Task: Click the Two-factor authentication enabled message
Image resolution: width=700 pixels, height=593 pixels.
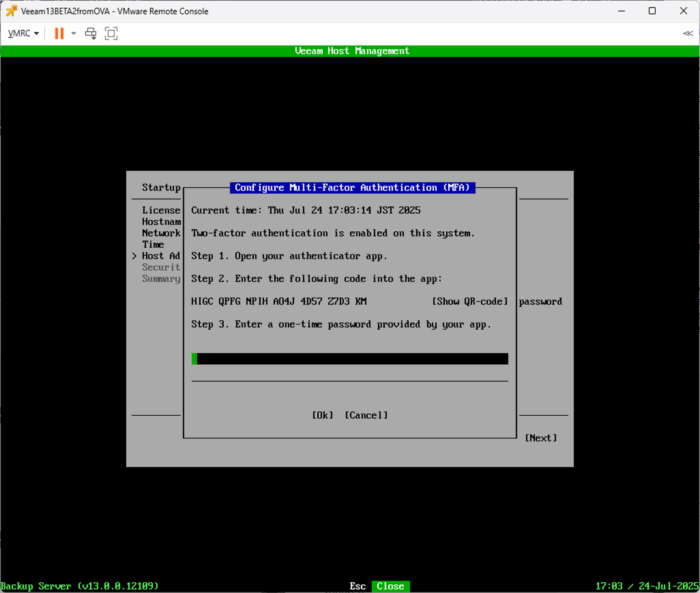Action: coord(333,233)
